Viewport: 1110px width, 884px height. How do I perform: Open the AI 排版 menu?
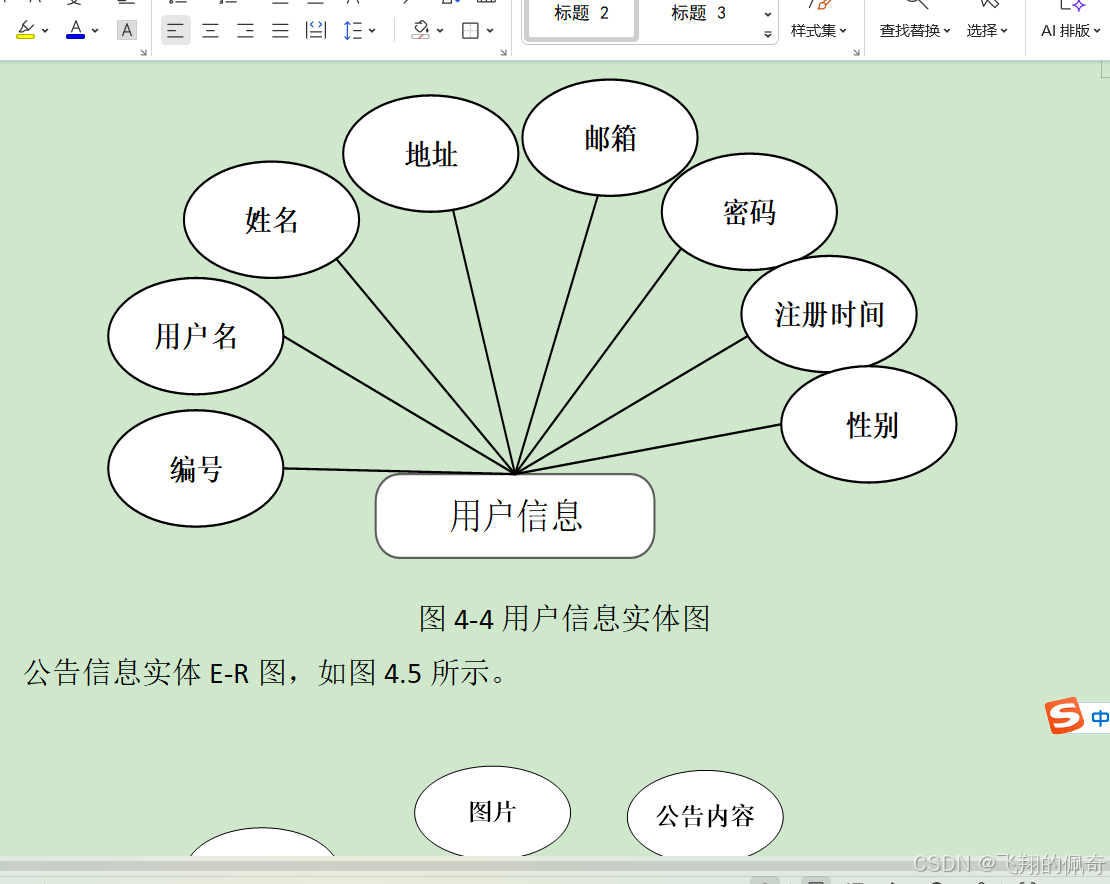point(1067,30)
